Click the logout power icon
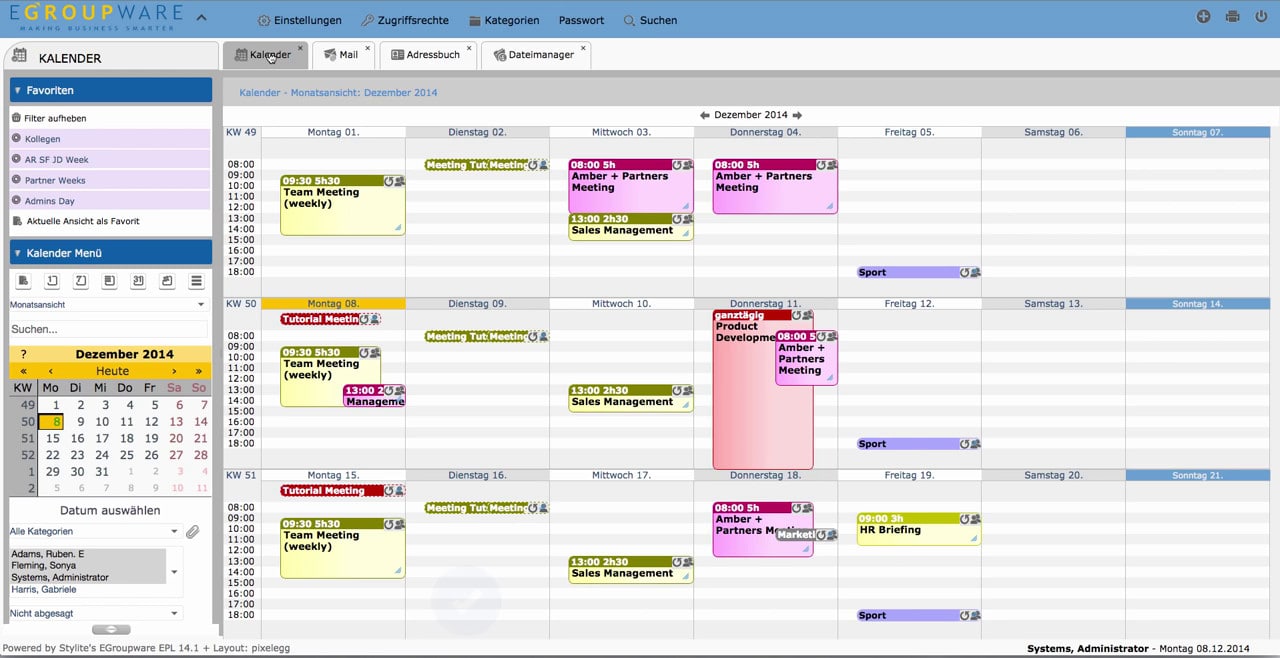The width and height of the screenshot is (1280, 658). tap(1260, 17)
